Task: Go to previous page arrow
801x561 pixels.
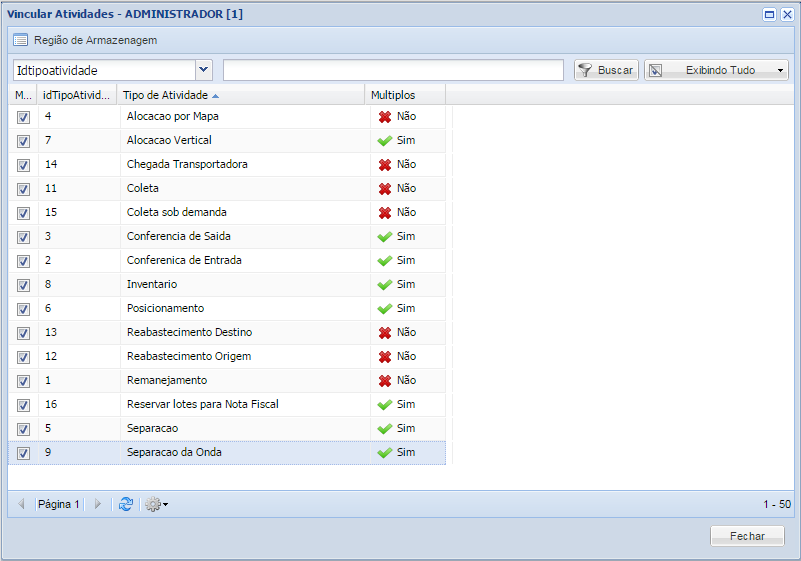Action: coord(21,504)
